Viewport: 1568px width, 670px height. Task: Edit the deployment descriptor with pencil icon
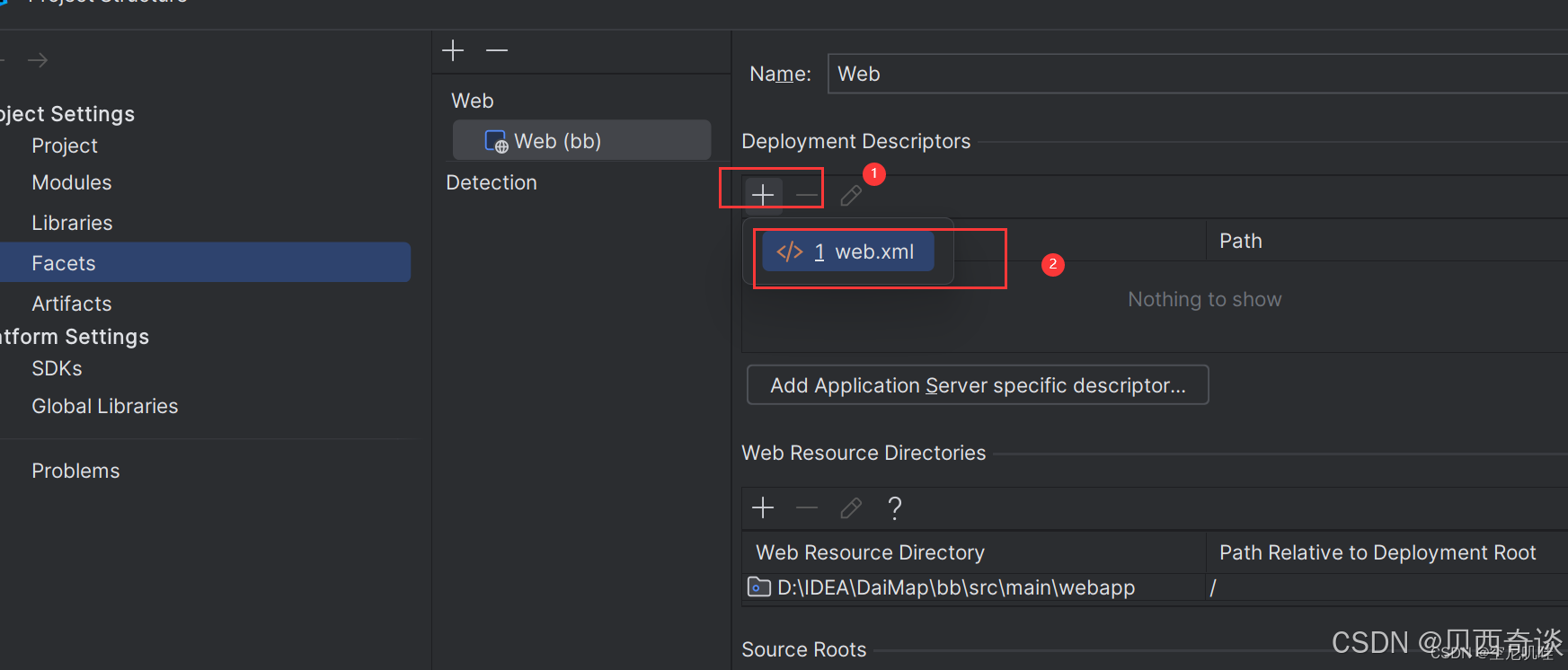tap(851, 195)
